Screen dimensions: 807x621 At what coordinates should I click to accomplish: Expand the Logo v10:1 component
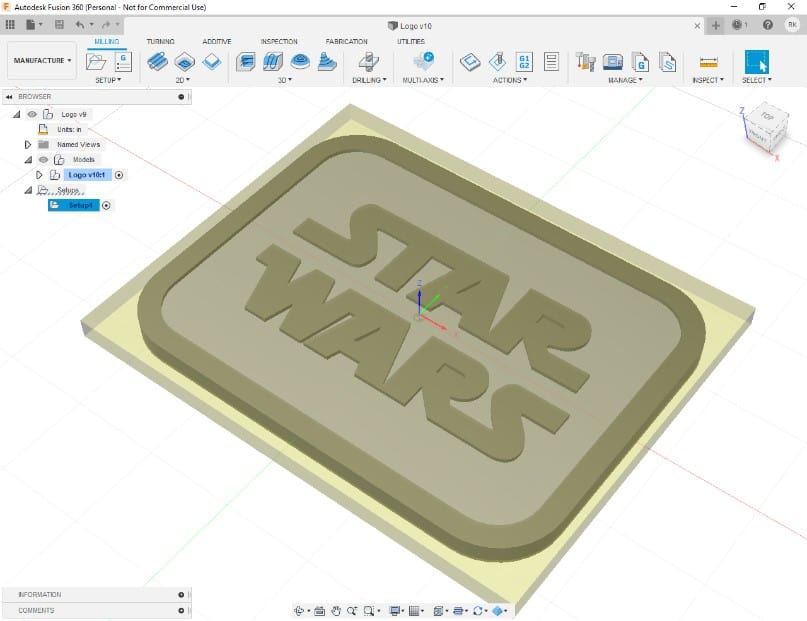click(x=39, y=175)
